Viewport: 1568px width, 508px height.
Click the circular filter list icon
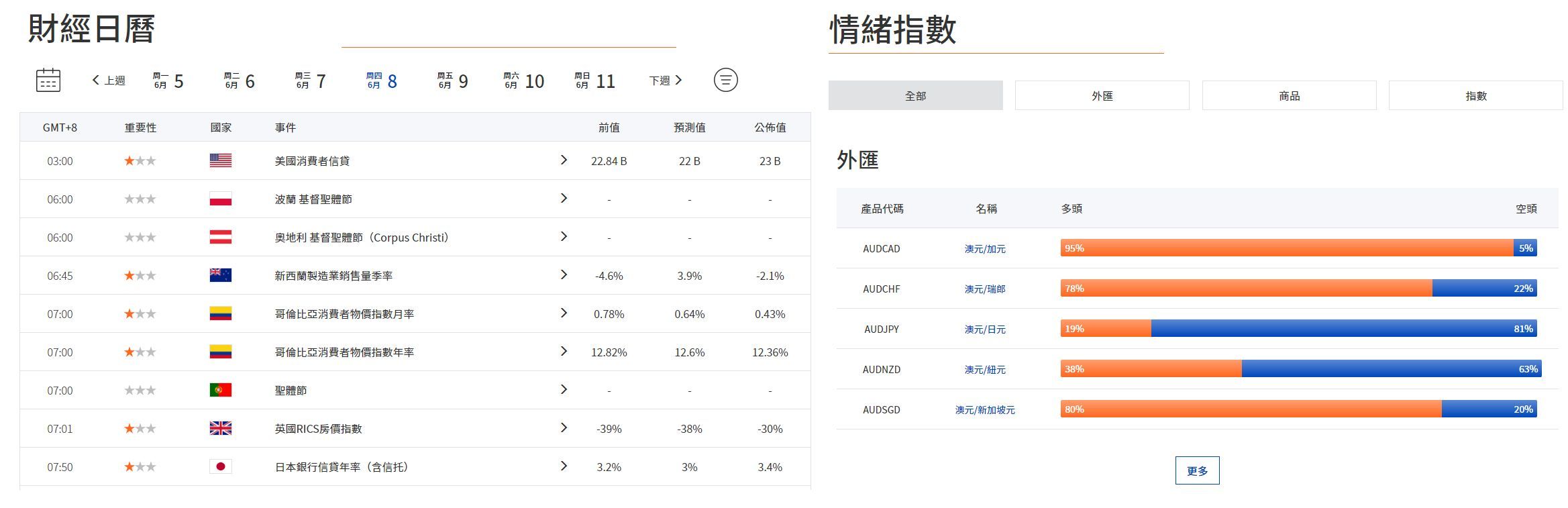[x=725, y=80]
